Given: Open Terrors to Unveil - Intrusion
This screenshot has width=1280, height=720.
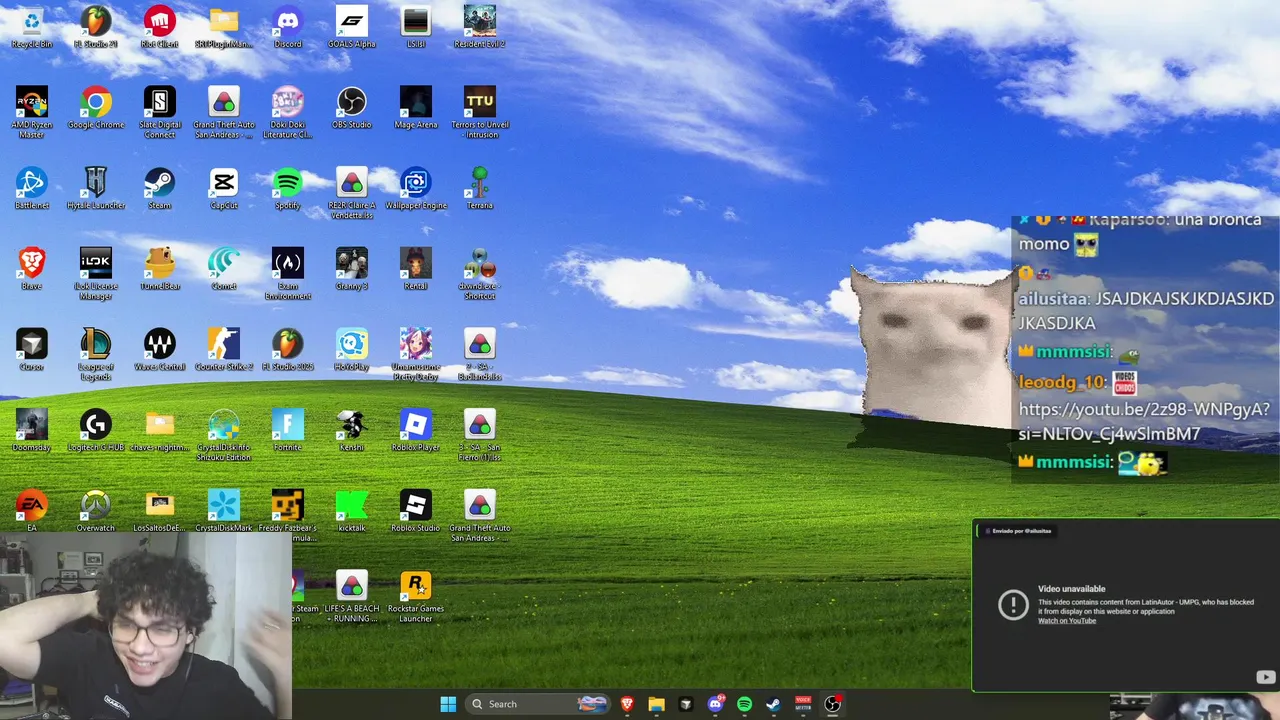Looking at the screenshot, I should tap(480, 112).
